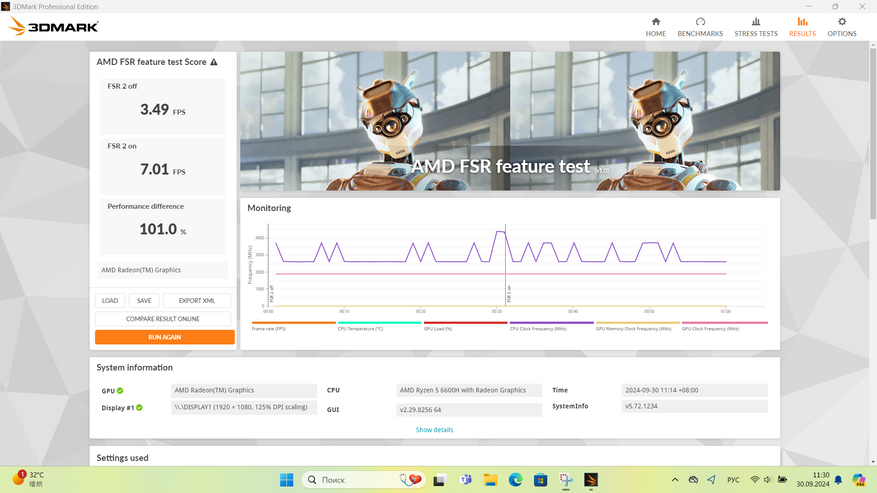Open Microsoft Store from taskbar
Viewport: 877px width, 493px height.
click(540, 480)
